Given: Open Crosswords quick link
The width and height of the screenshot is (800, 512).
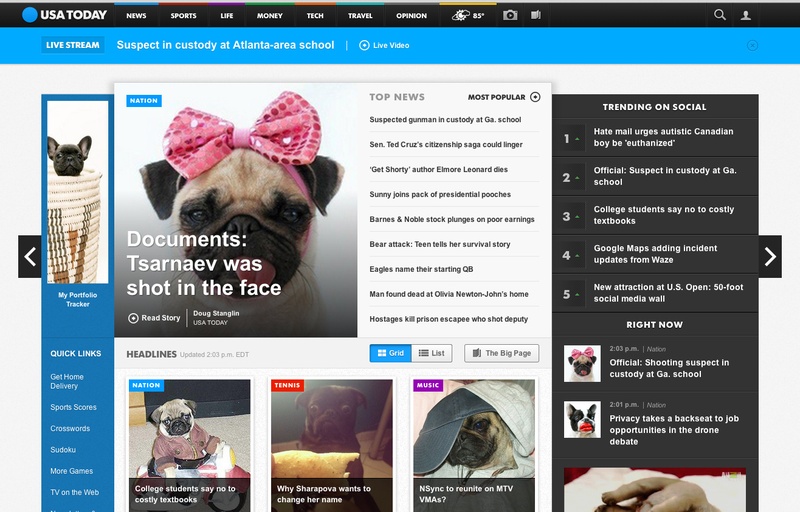Looking at the screenshot, I should pyautogui.click(x=70, y=429).
